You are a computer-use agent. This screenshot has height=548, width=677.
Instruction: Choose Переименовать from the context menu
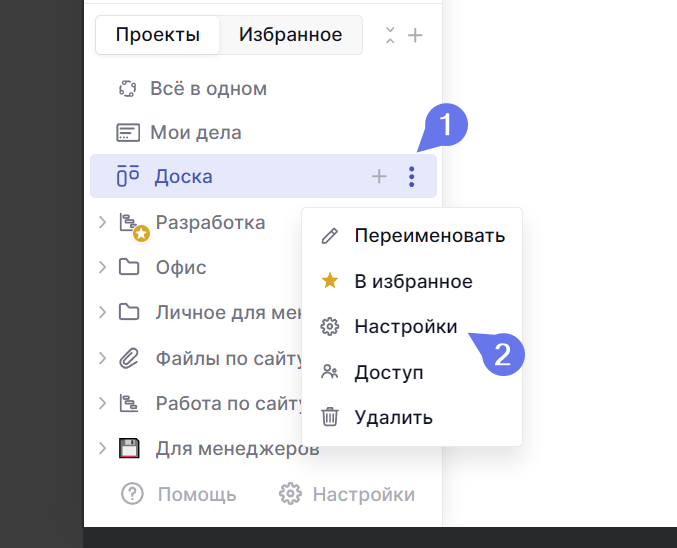(x=429, y=236)
